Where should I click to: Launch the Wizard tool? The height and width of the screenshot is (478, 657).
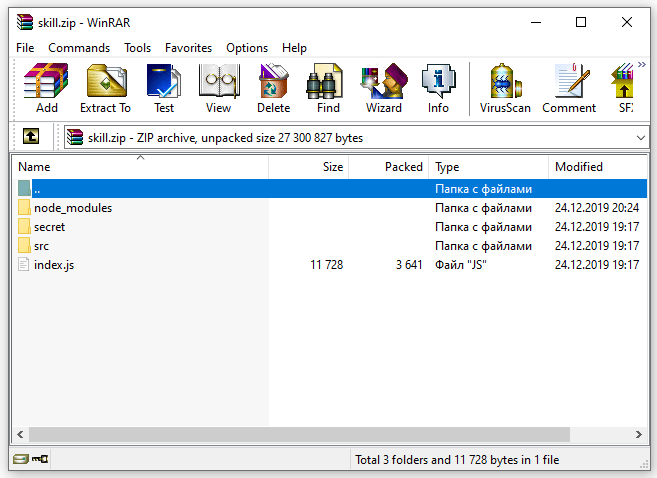click(x=383, y=88)
